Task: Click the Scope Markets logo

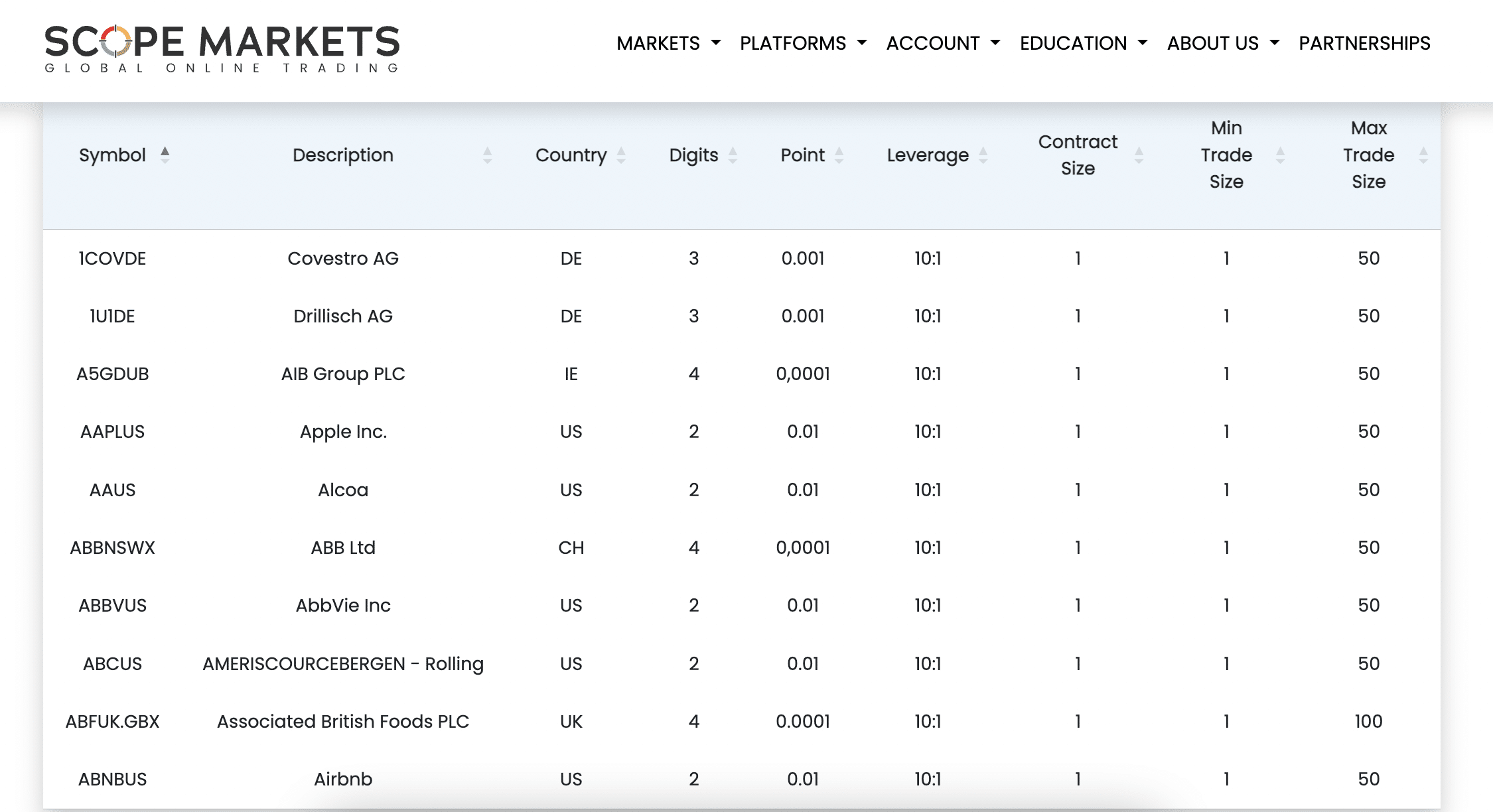Action: click(222, 49)
